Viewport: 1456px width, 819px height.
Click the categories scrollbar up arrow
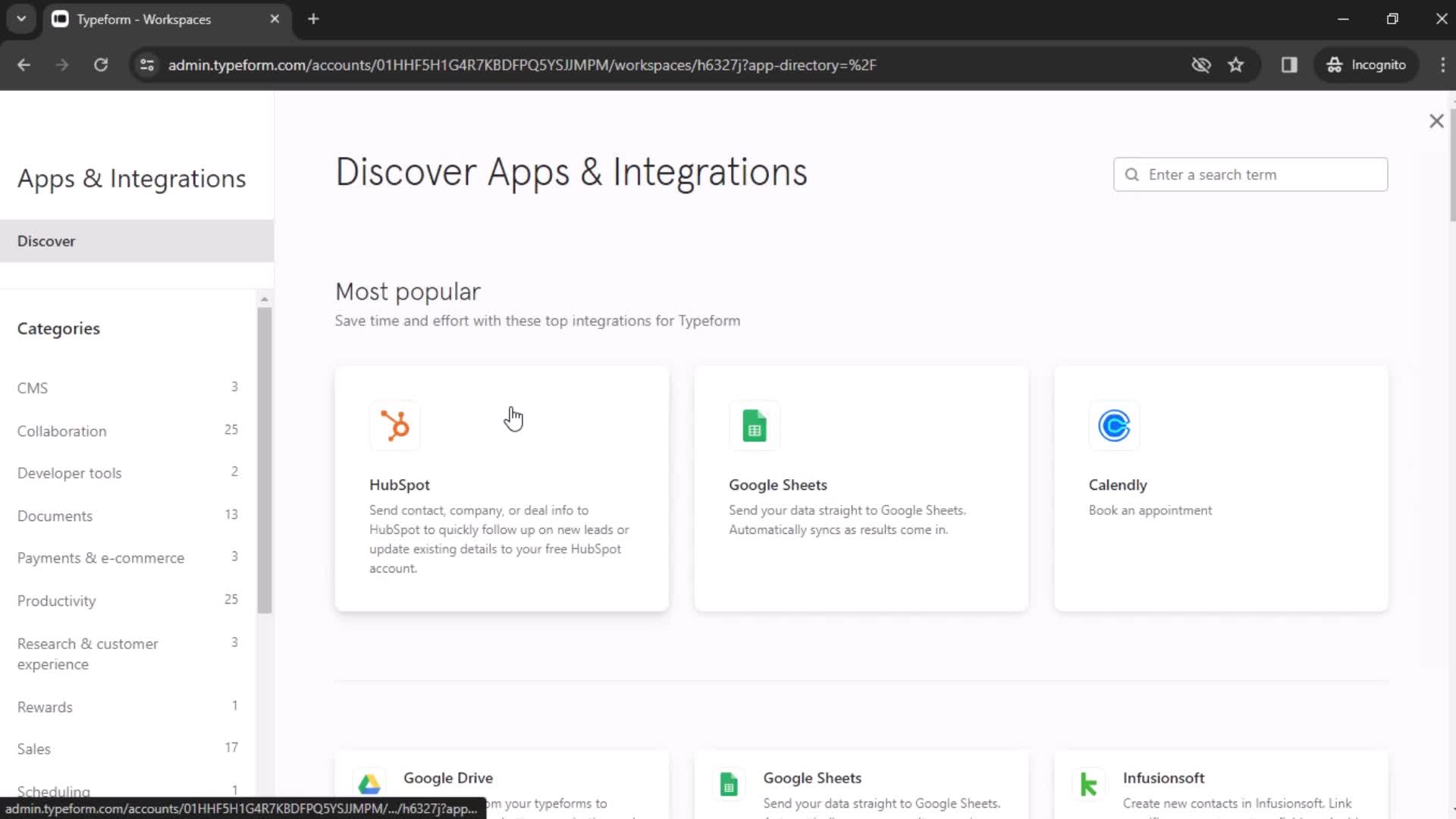tap(264, 299)
